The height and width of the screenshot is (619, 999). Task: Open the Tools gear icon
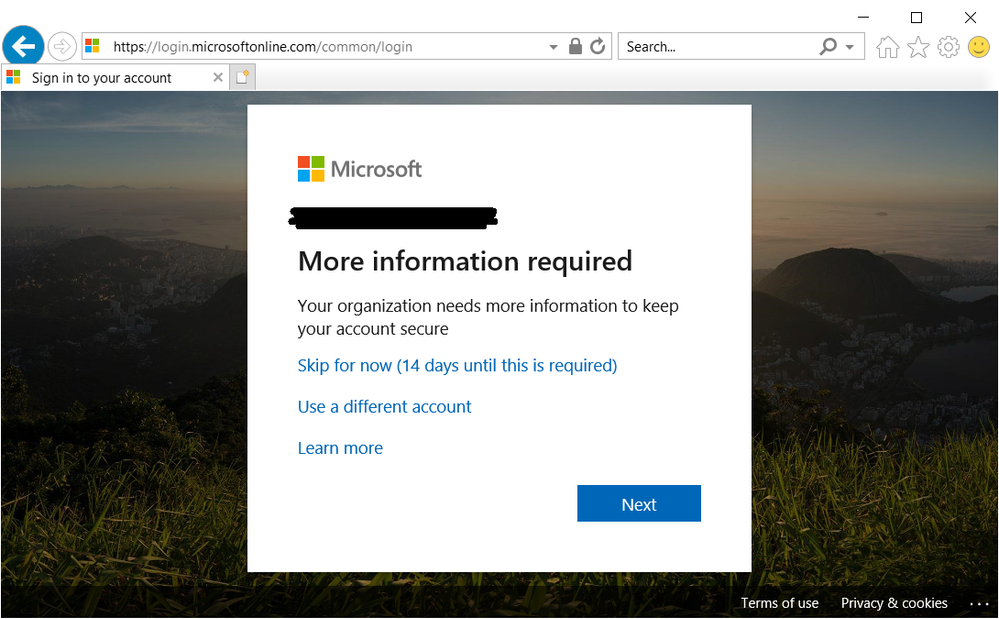coord(948,47)
